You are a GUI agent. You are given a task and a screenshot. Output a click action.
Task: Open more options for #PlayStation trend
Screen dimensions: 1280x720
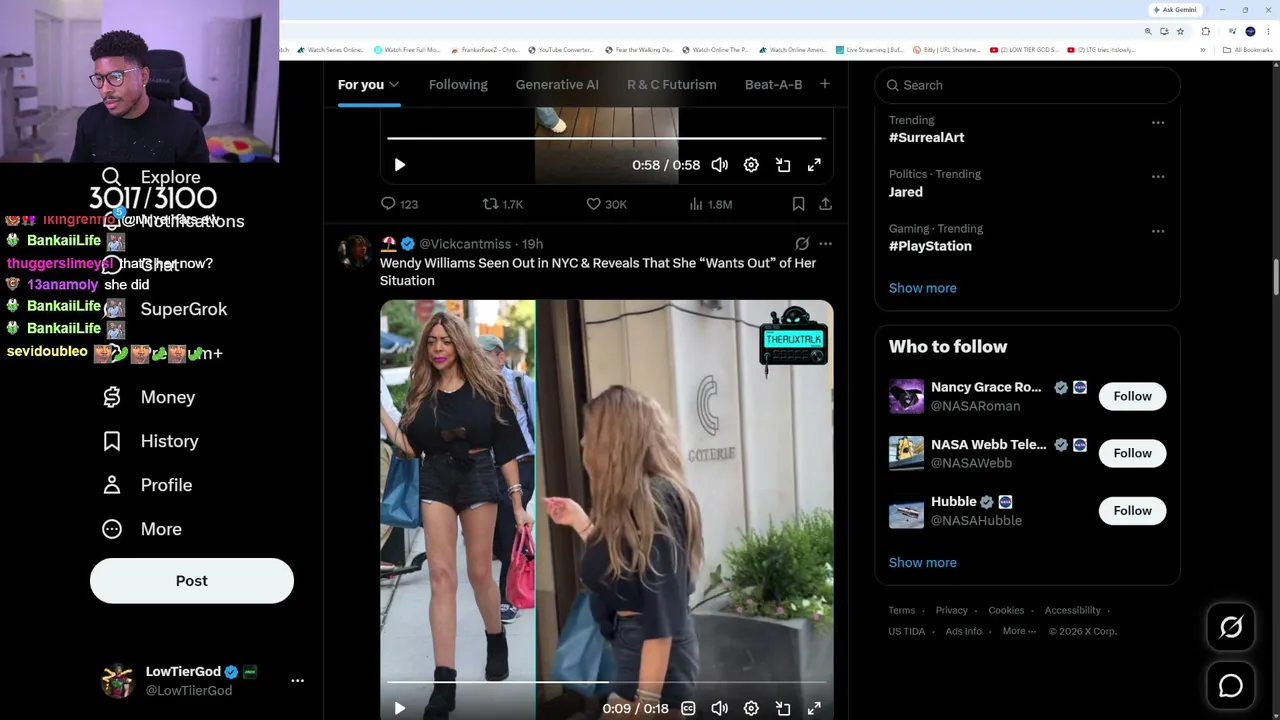point(1158,232)
